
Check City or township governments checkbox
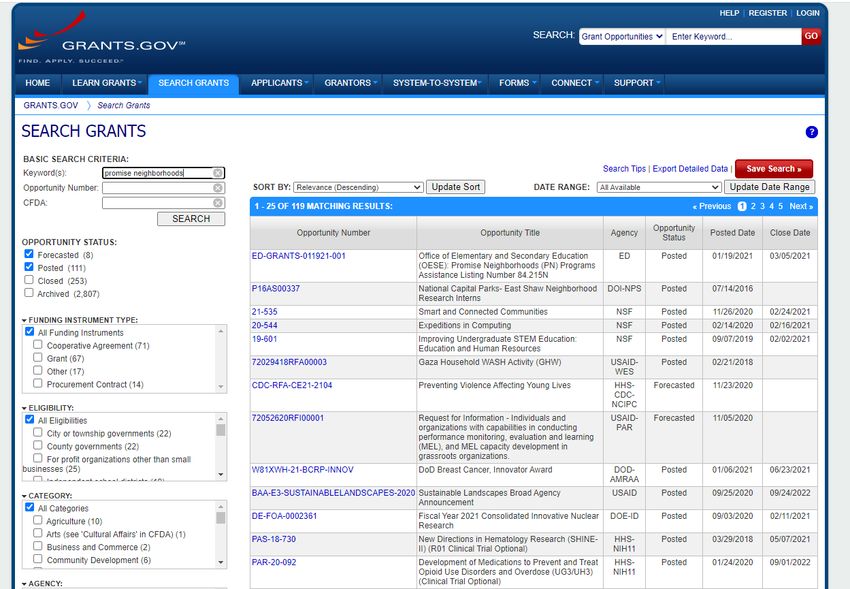tap(37, 432)
